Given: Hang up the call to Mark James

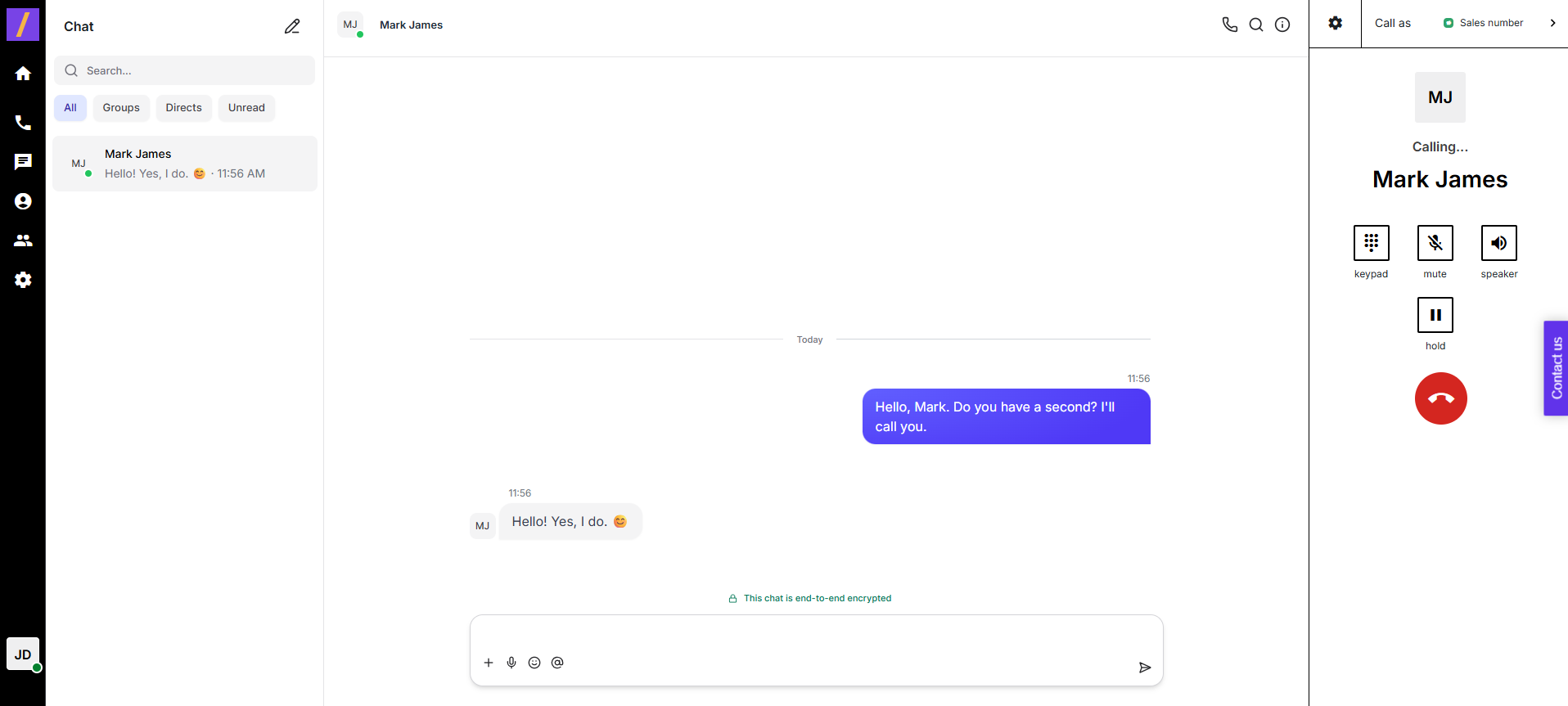Looking at the screenshot, I should (x=1440, y=398).
